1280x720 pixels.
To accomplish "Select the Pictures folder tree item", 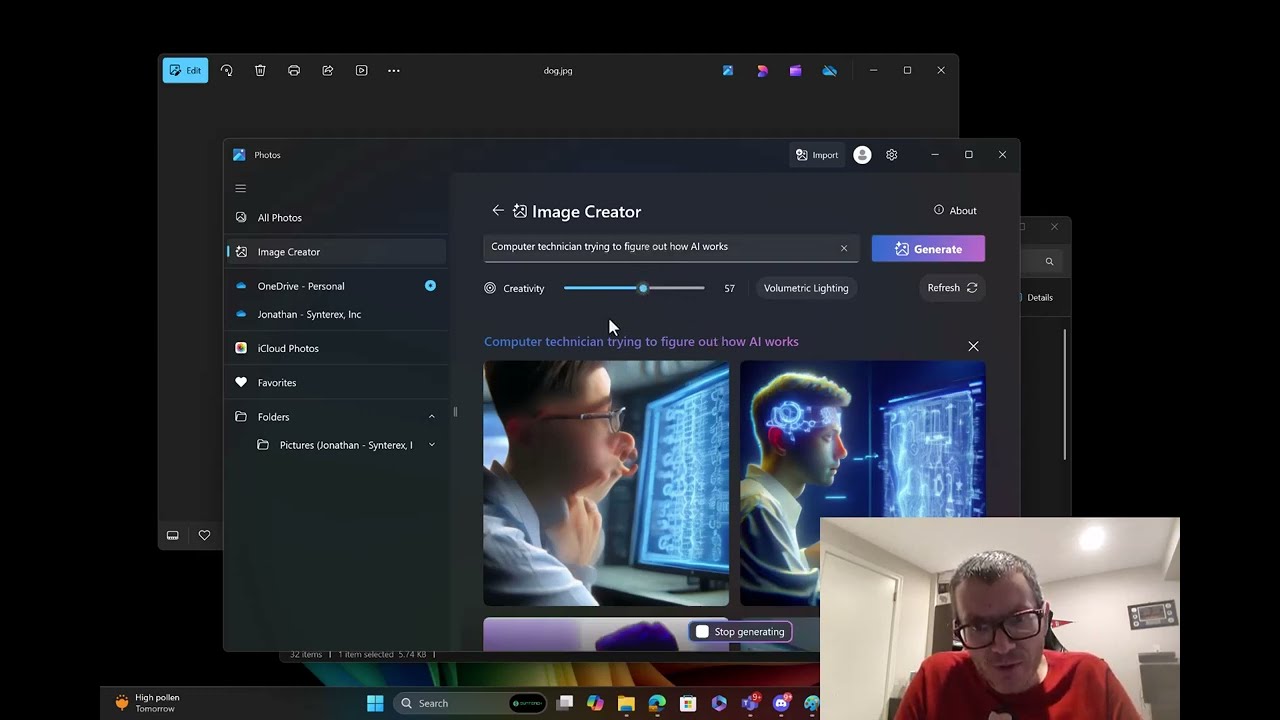I will pyautogui.click(x=336, y=445).
